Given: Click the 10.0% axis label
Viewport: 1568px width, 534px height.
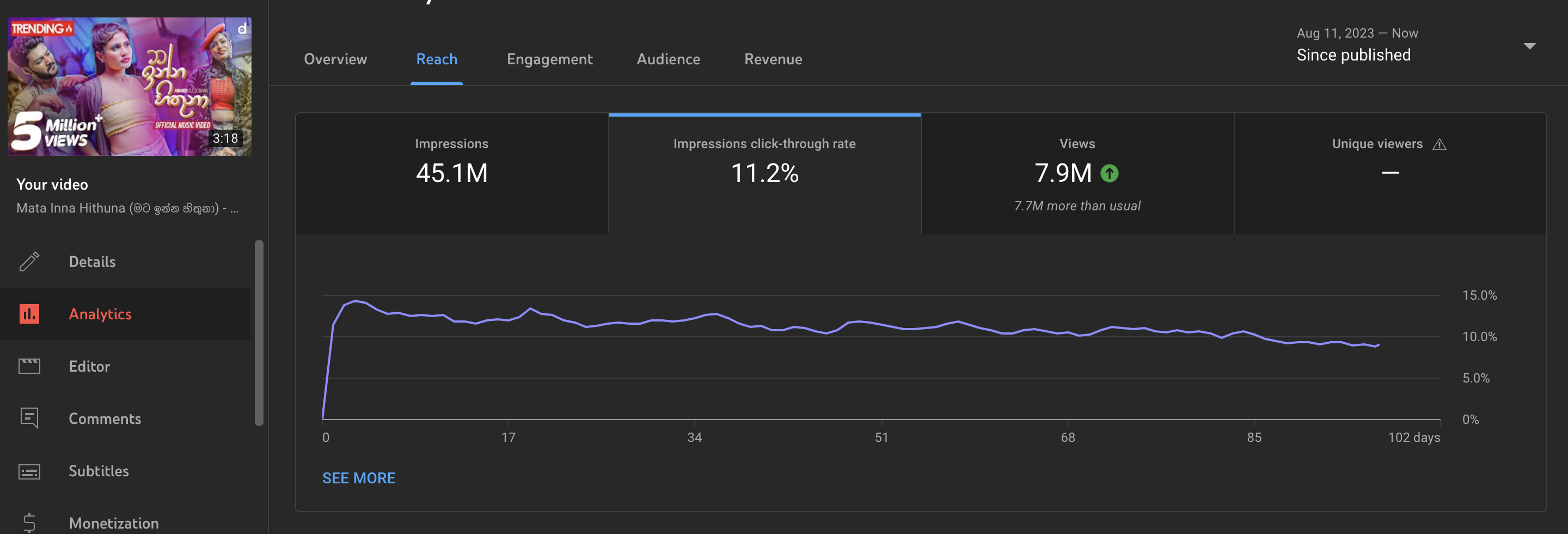Looking at the screenshot, I should 1479,337.
